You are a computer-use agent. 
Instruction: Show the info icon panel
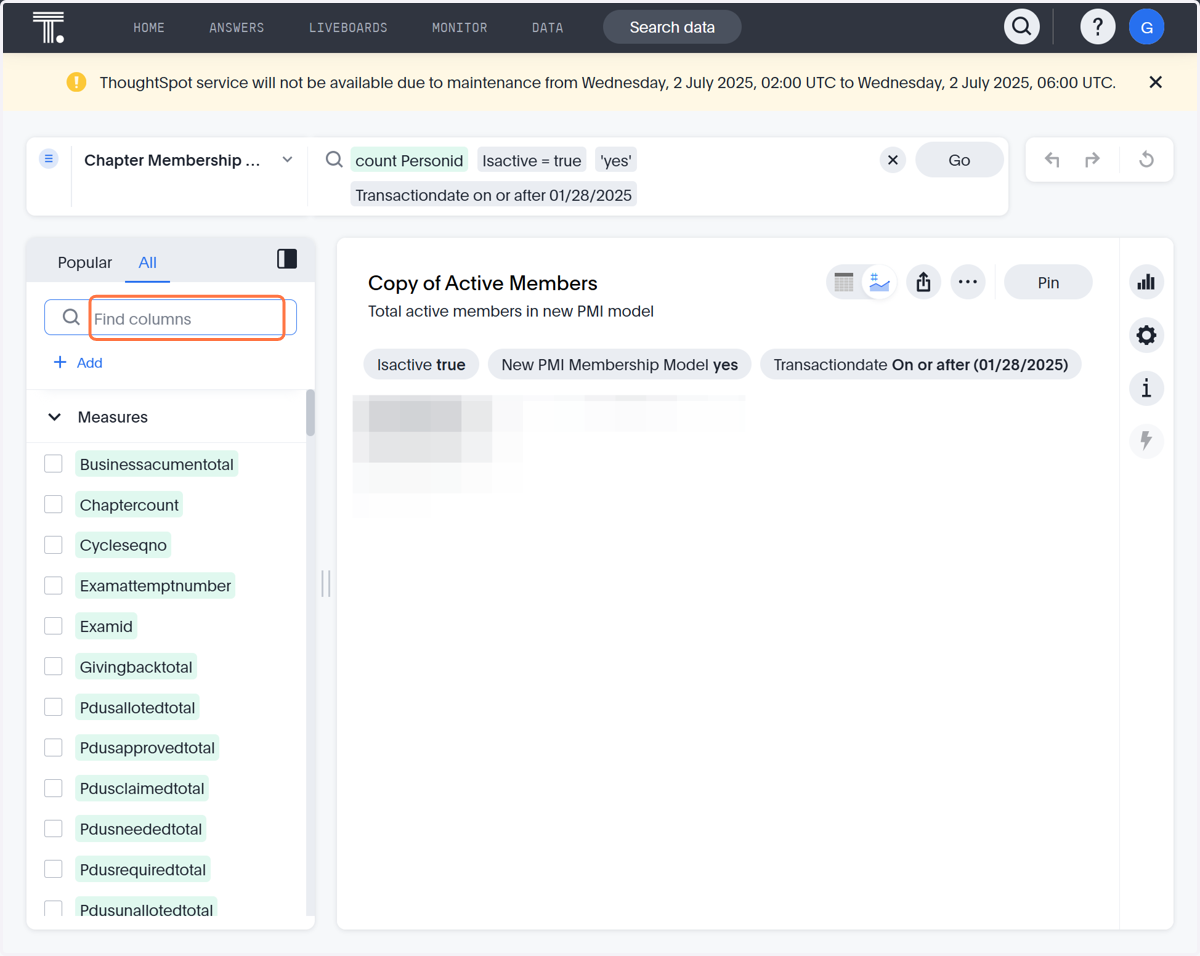point(1146,388)
